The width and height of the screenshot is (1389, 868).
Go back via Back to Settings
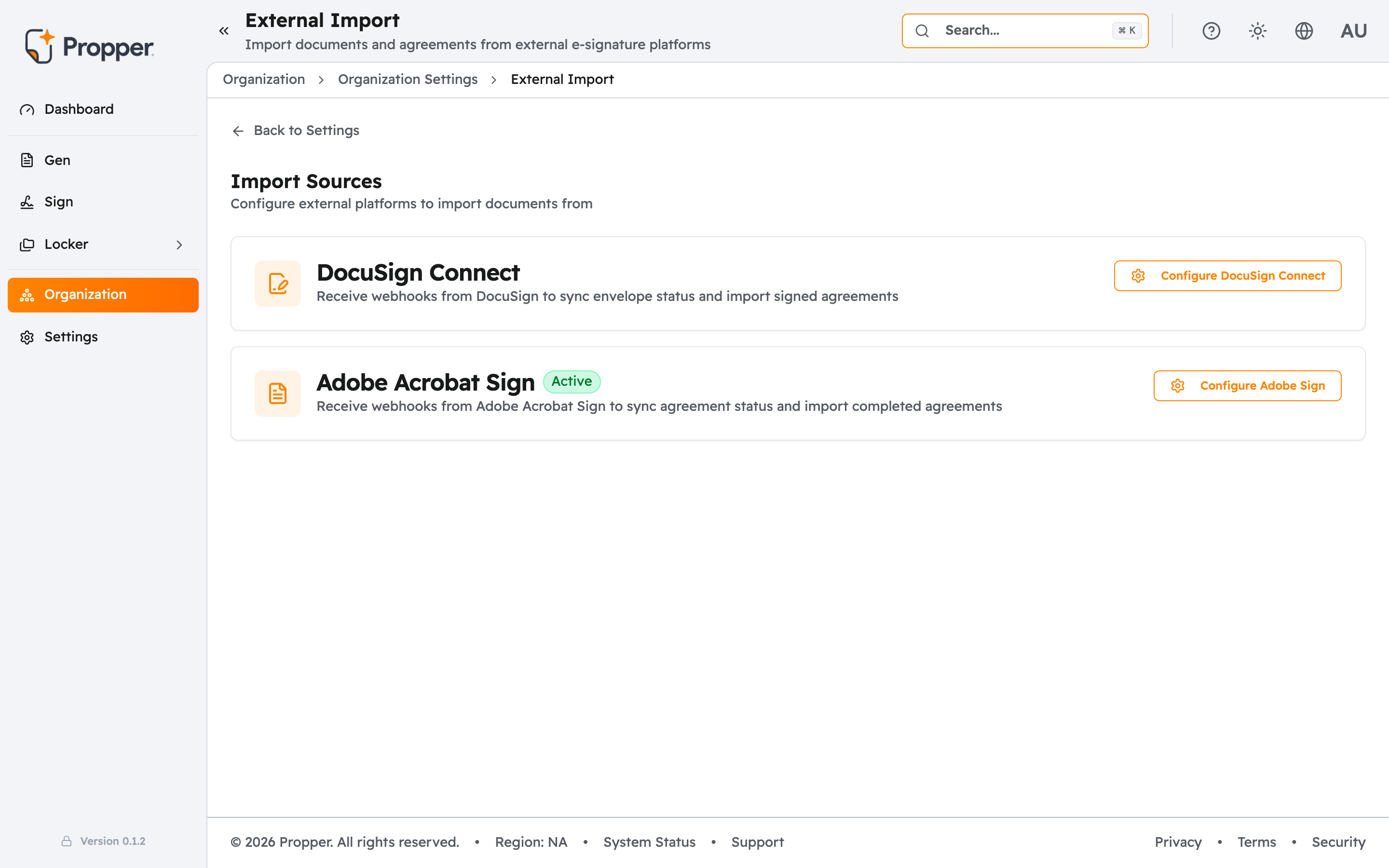(296, 131)
